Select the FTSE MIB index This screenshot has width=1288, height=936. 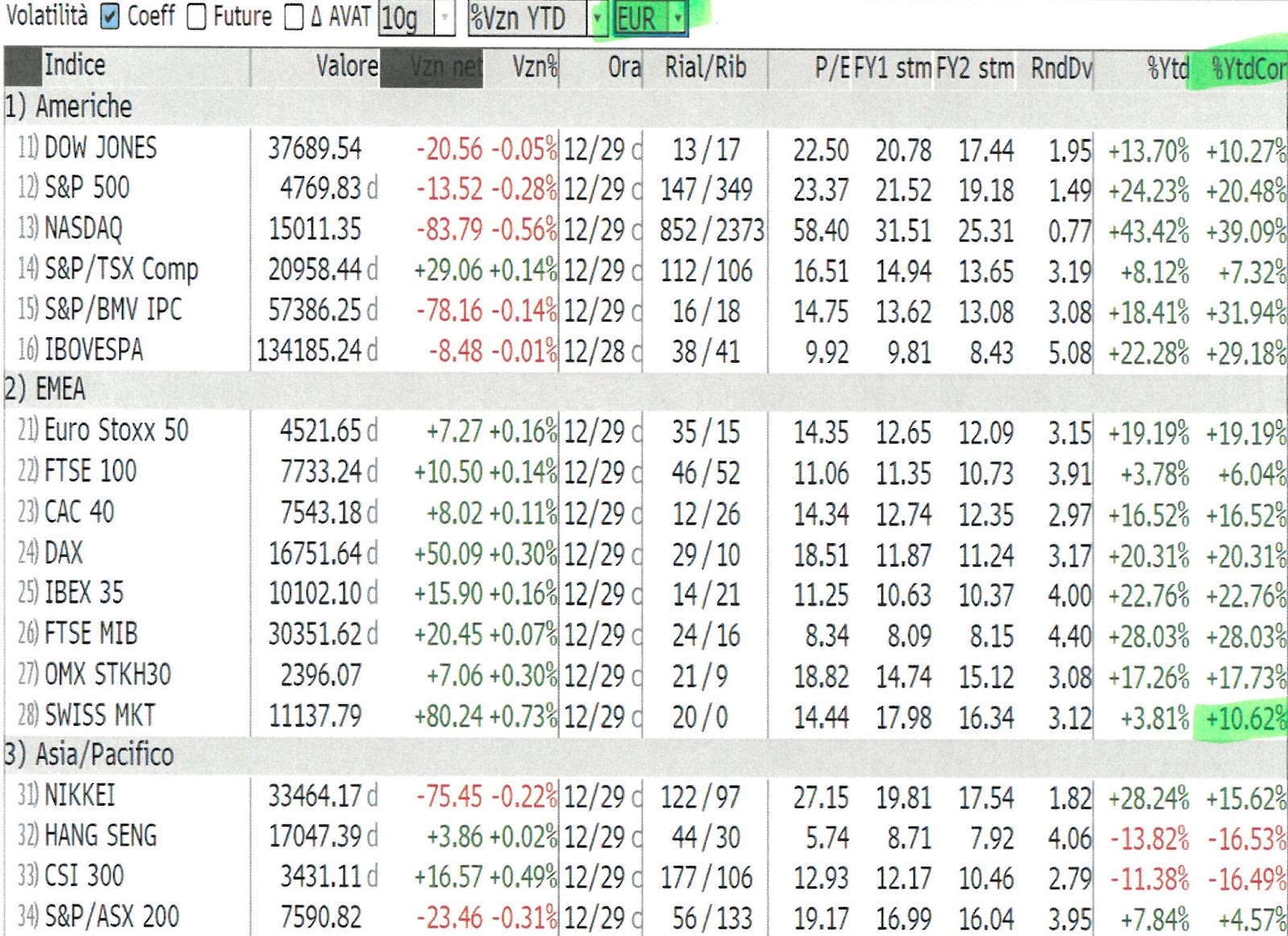pyautogui.click(x=91, y=633)
